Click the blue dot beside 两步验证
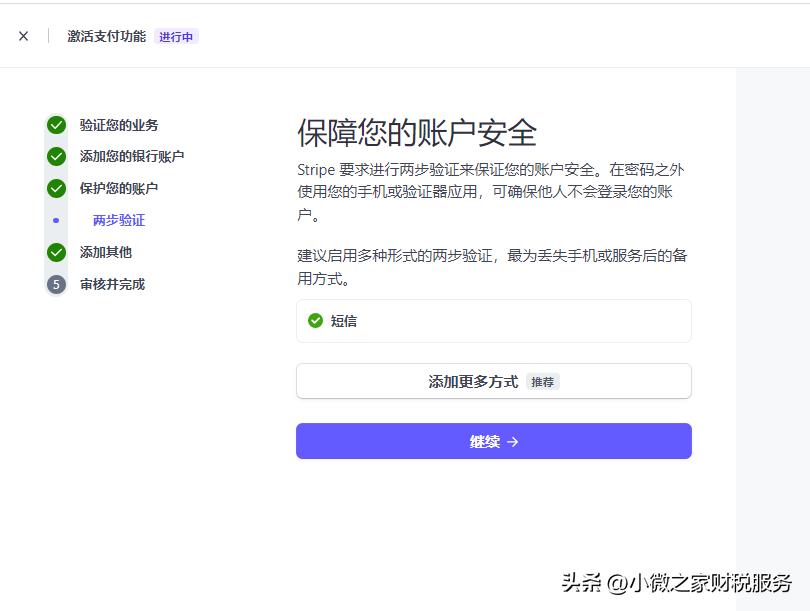The image size is (810, 611). pos(56,218)
